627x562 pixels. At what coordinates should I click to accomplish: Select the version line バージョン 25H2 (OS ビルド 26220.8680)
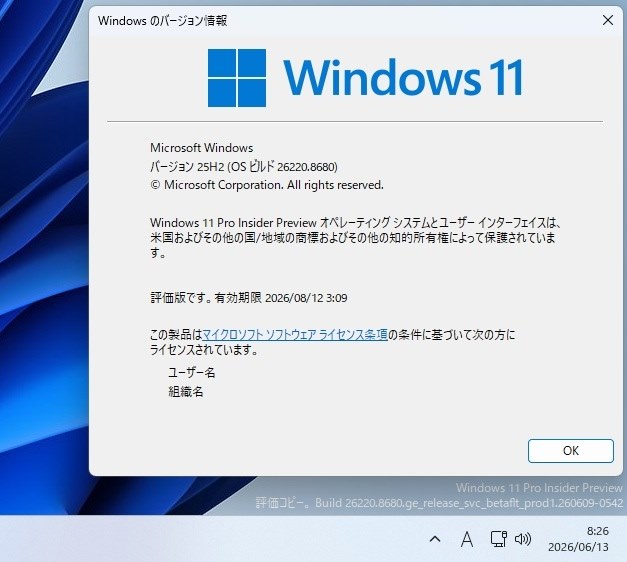click(x=244, y=166)
